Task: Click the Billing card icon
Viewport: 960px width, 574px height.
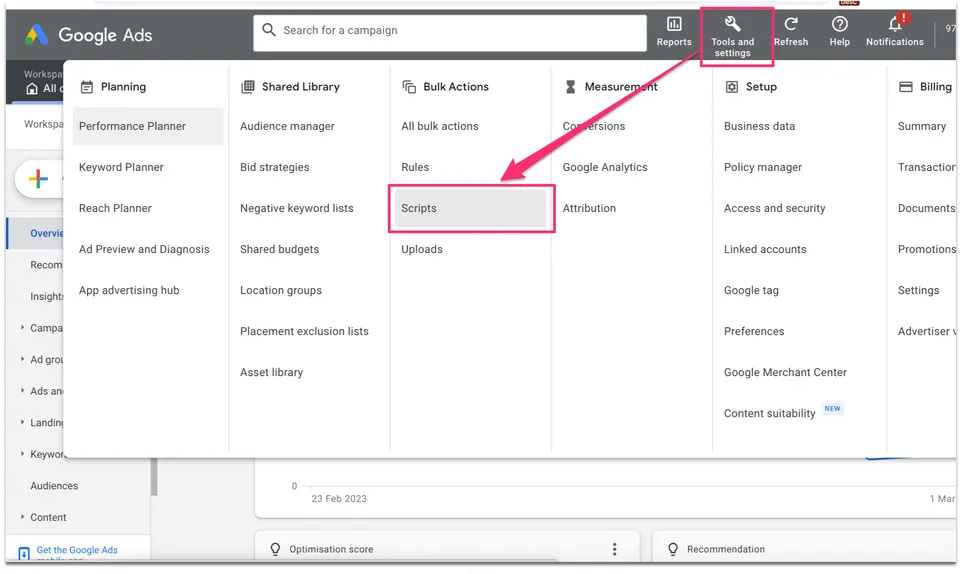Action: [x=906, y=87]
